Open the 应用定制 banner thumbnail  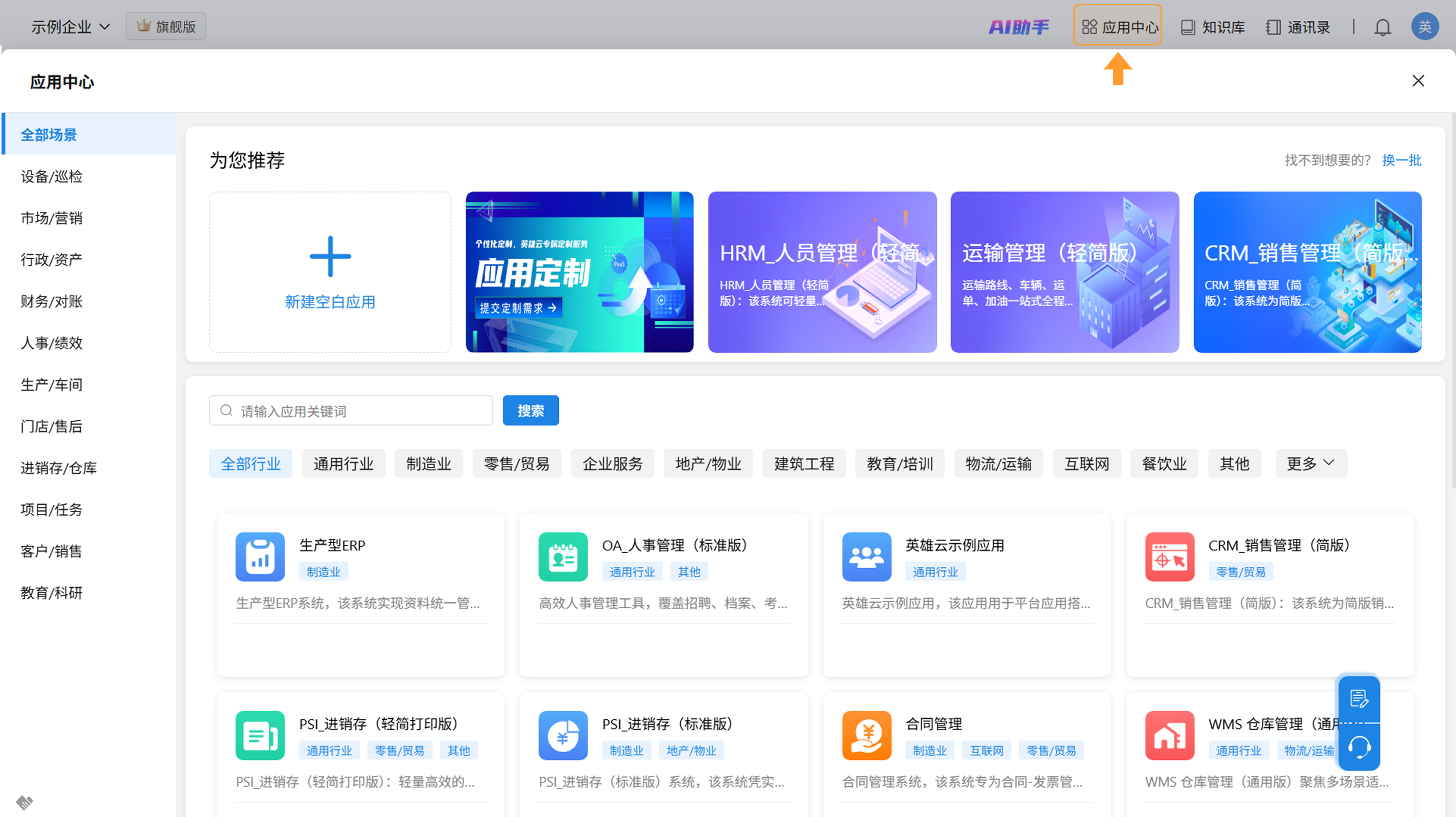click(580, 272)
